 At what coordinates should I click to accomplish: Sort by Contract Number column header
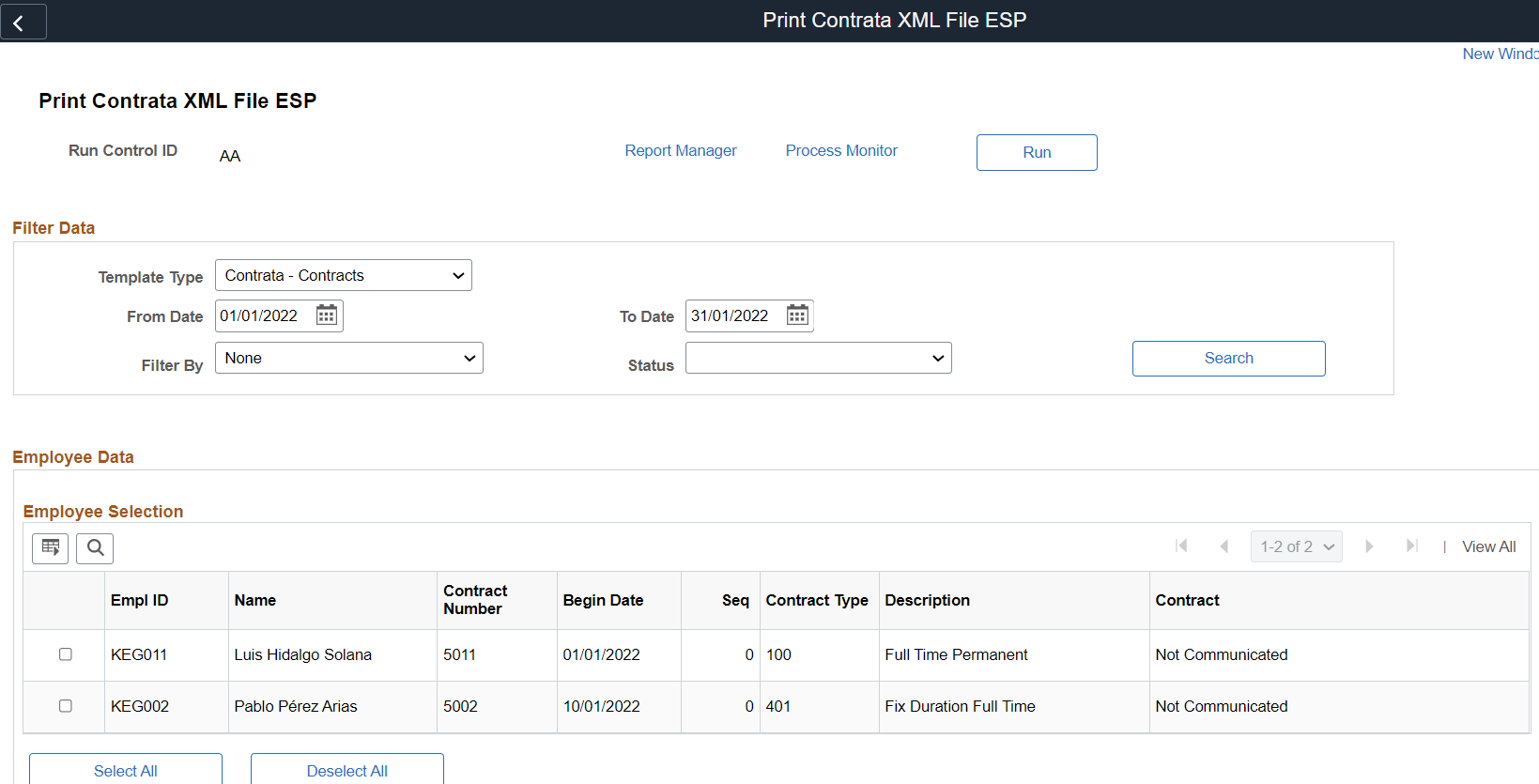pos(475,600)
